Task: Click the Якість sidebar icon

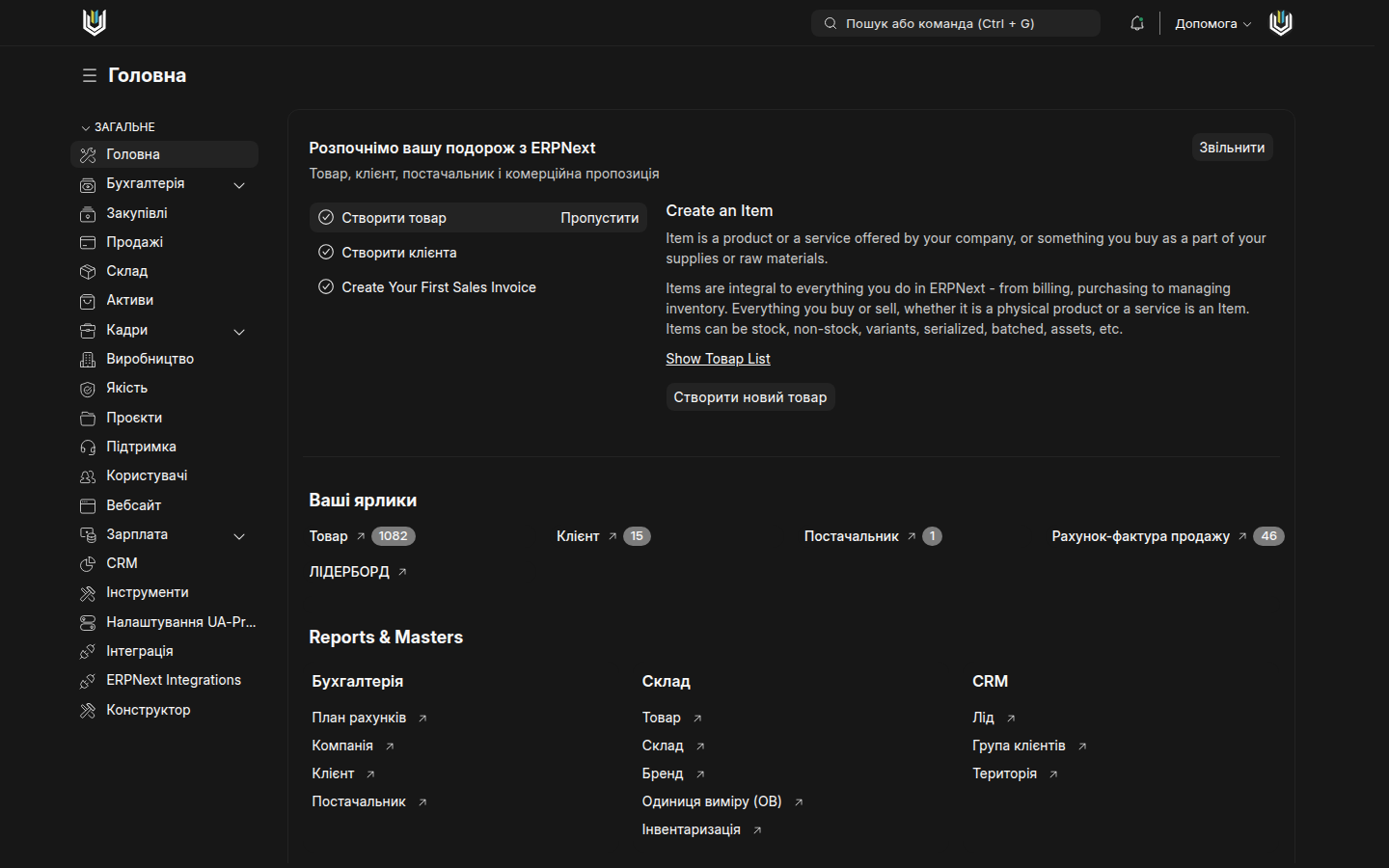Action: pos(88,389)
